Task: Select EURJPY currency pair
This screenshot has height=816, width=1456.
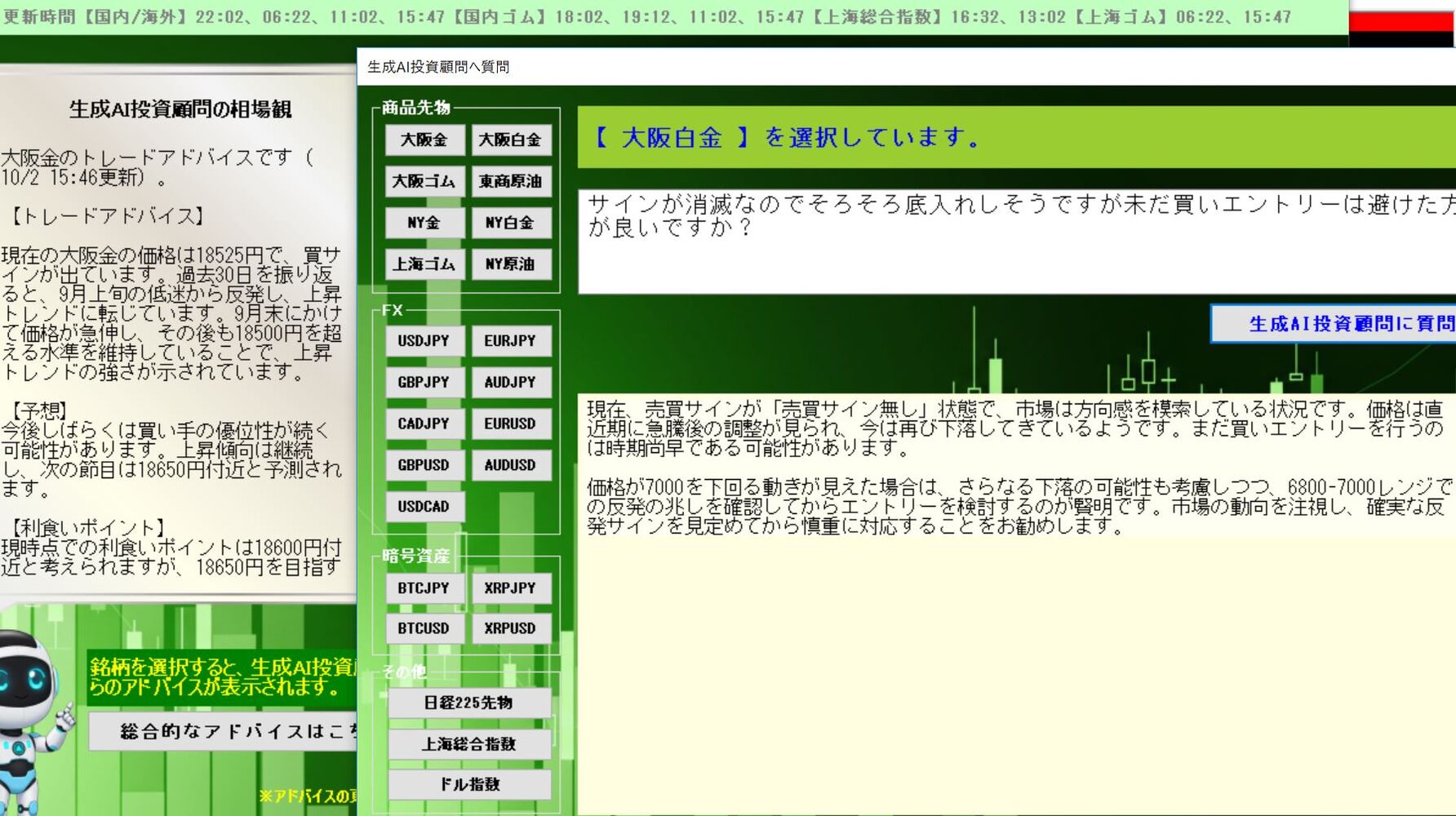Action: pyautogui.click(x=511, y=341)
